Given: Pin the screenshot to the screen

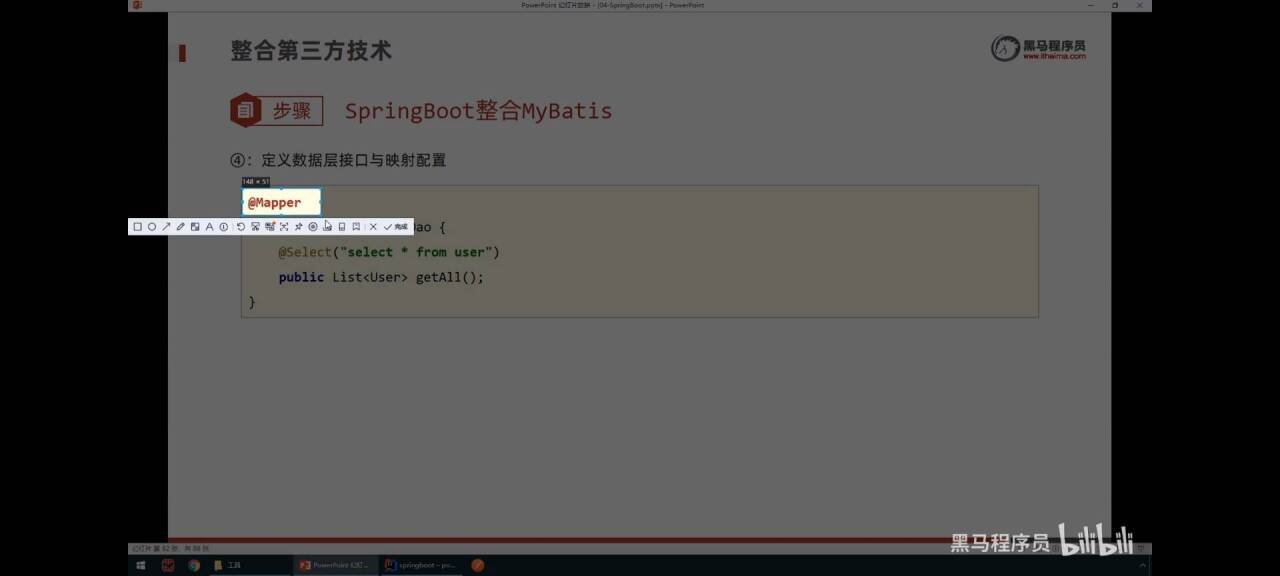Looking at the screenshot, I should point(298,227).
